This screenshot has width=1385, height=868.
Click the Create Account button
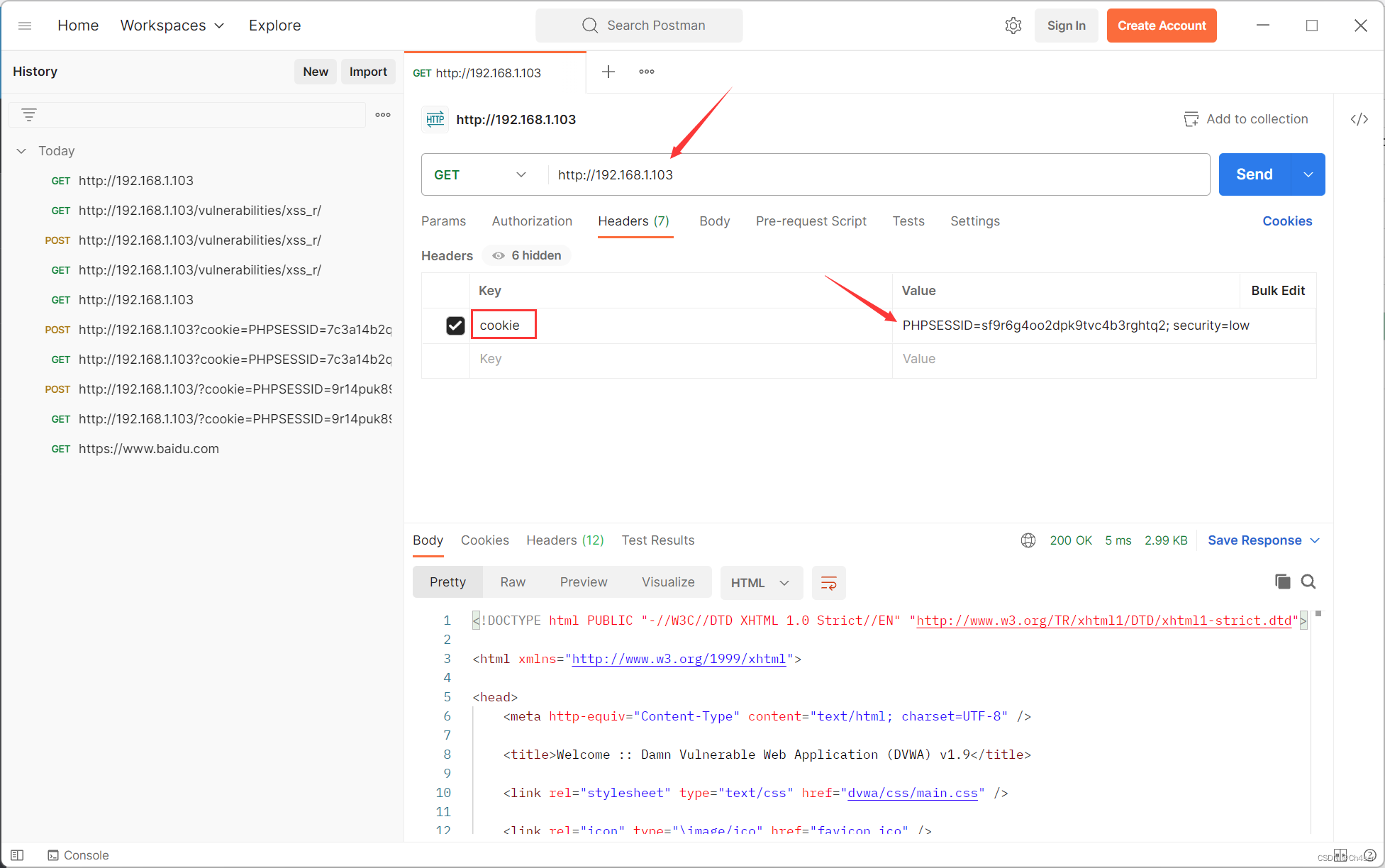tap(1161, 25)
